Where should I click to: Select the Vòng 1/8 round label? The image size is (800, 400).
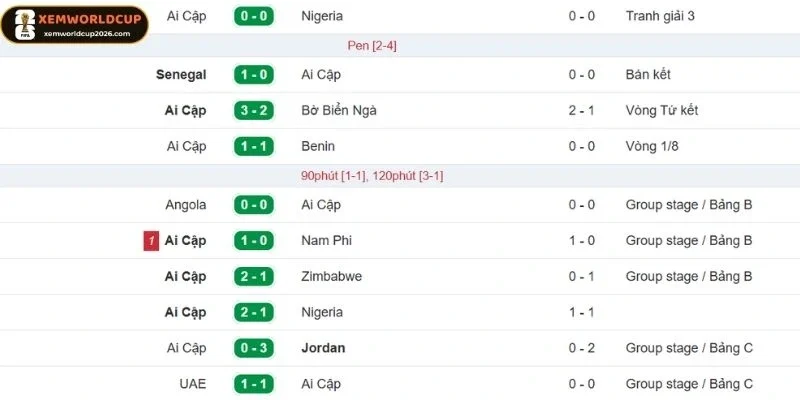tap(654, 146)
